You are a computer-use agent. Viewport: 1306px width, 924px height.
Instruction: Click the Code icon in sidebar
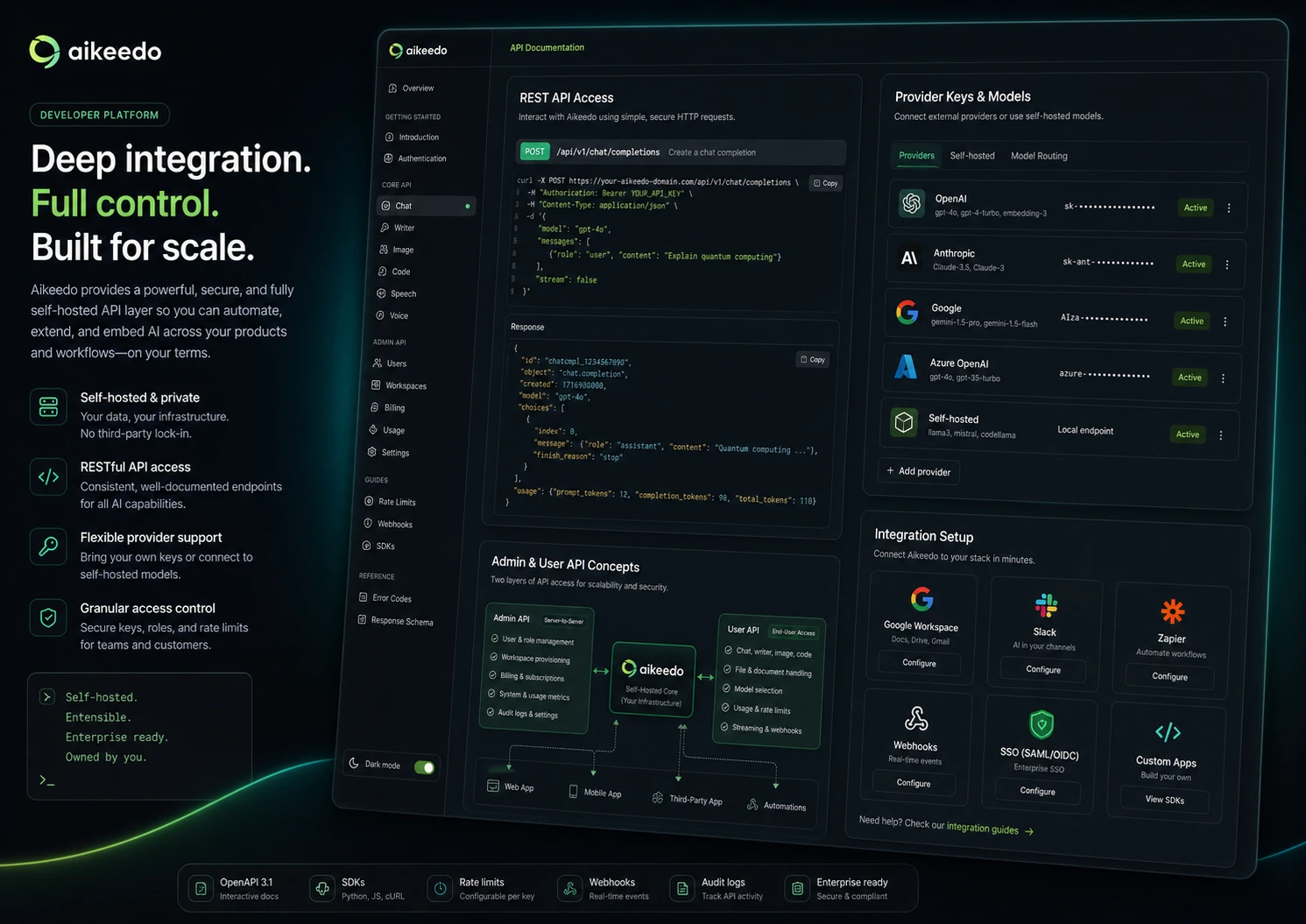382,272
